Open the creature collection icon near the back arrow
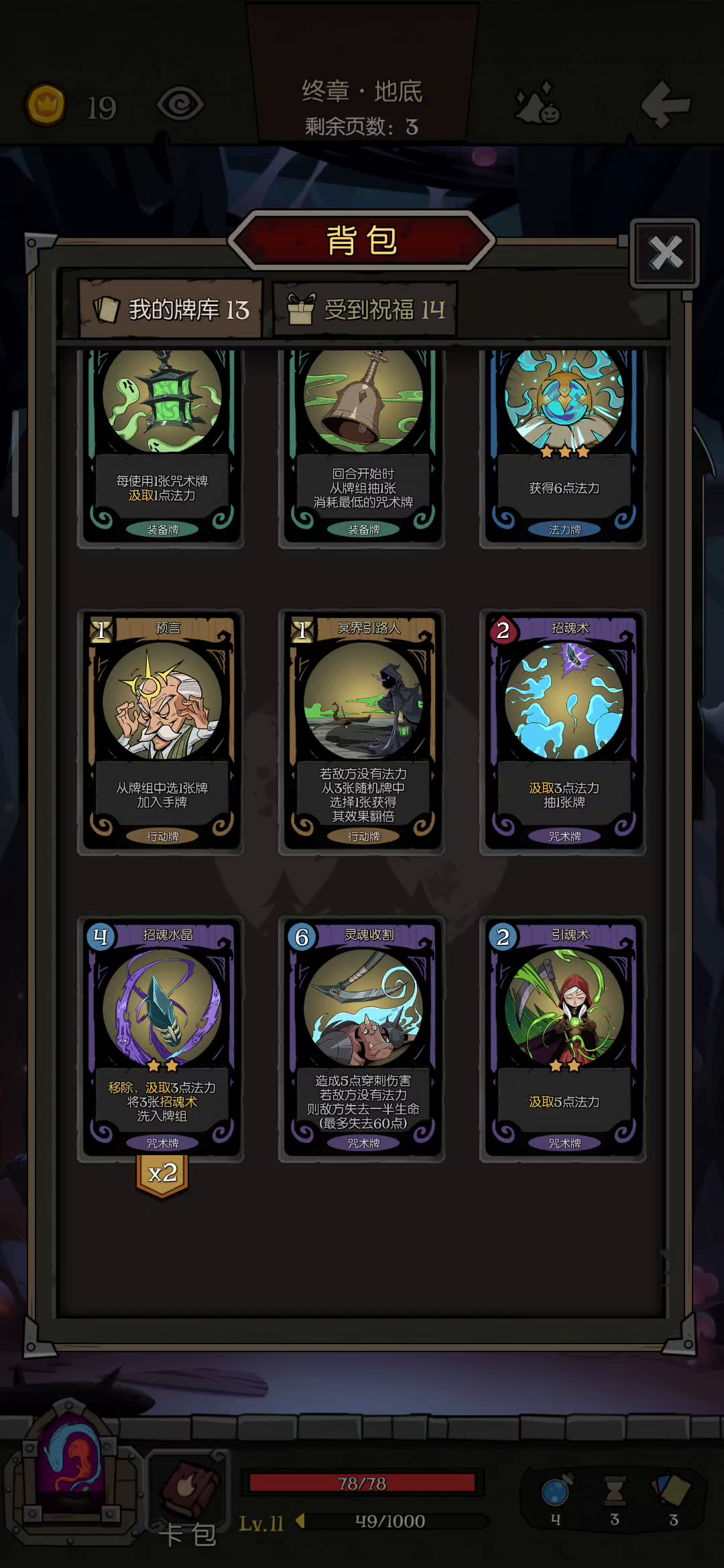The image size is (724, 1568). (538, 103)
